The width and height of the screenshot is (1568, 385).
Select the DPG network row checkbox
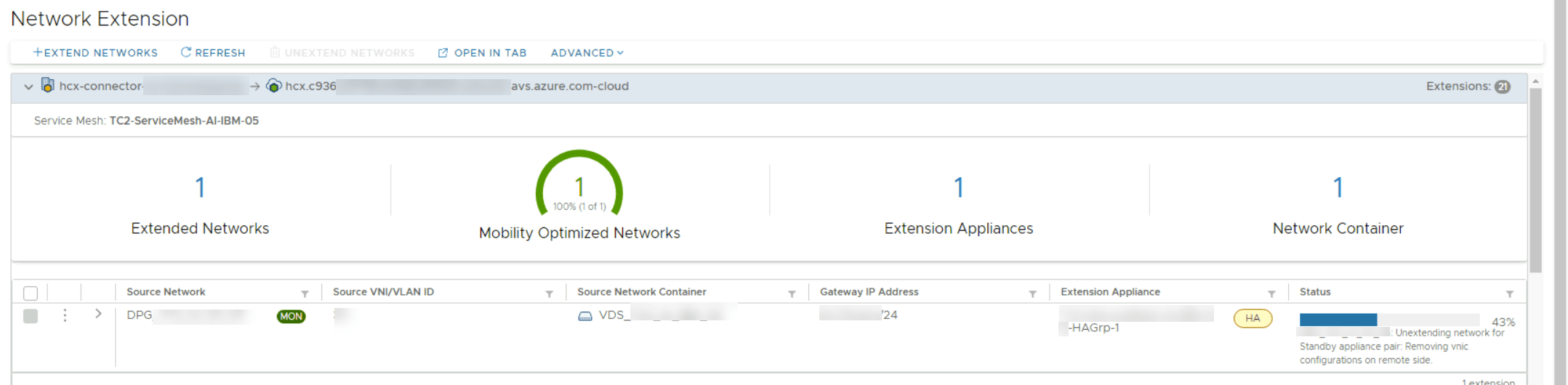pyautogui.click(x=31, y=316)
